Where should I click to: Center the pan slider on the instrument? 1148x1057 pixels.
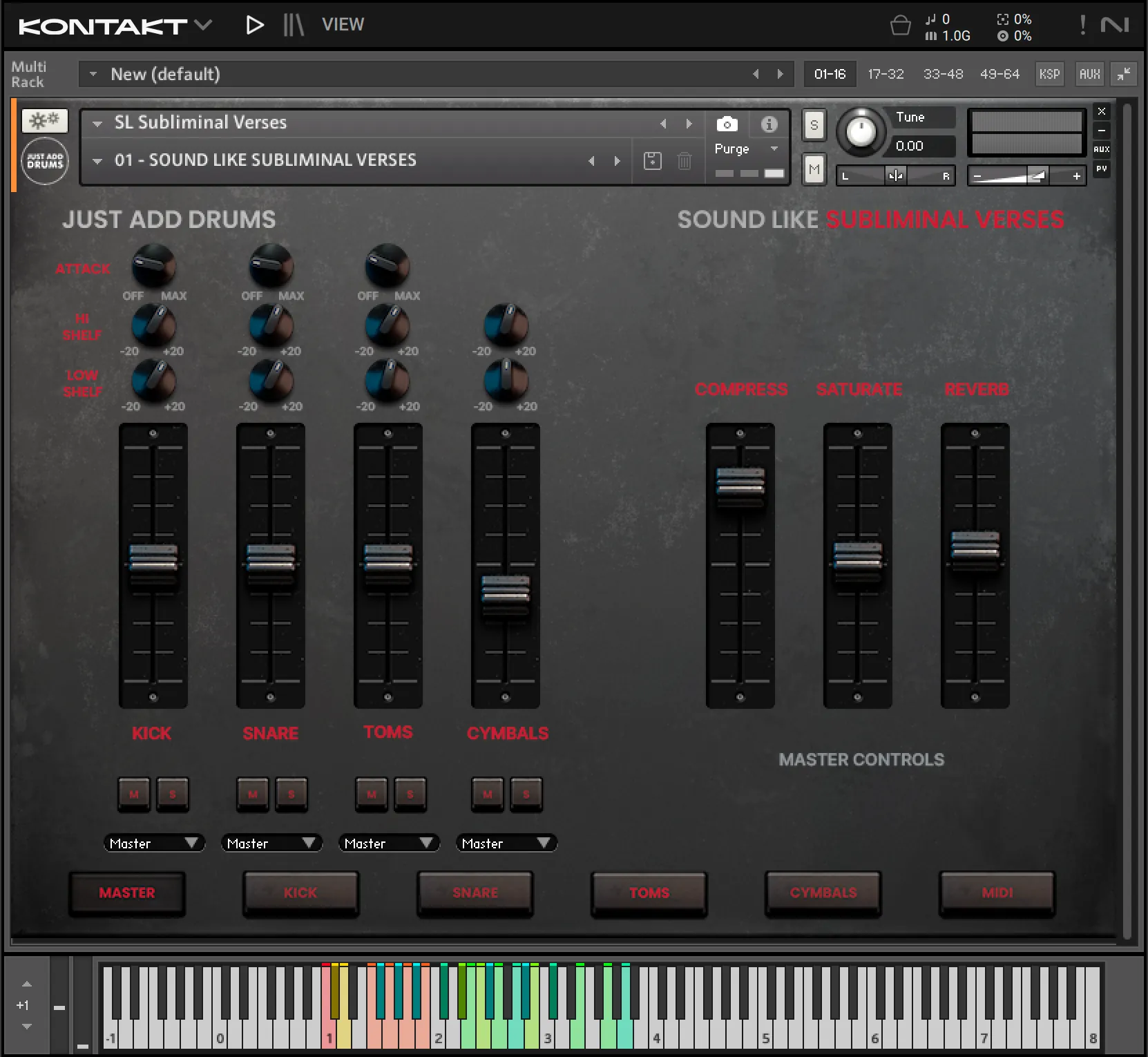click(895, 175)
